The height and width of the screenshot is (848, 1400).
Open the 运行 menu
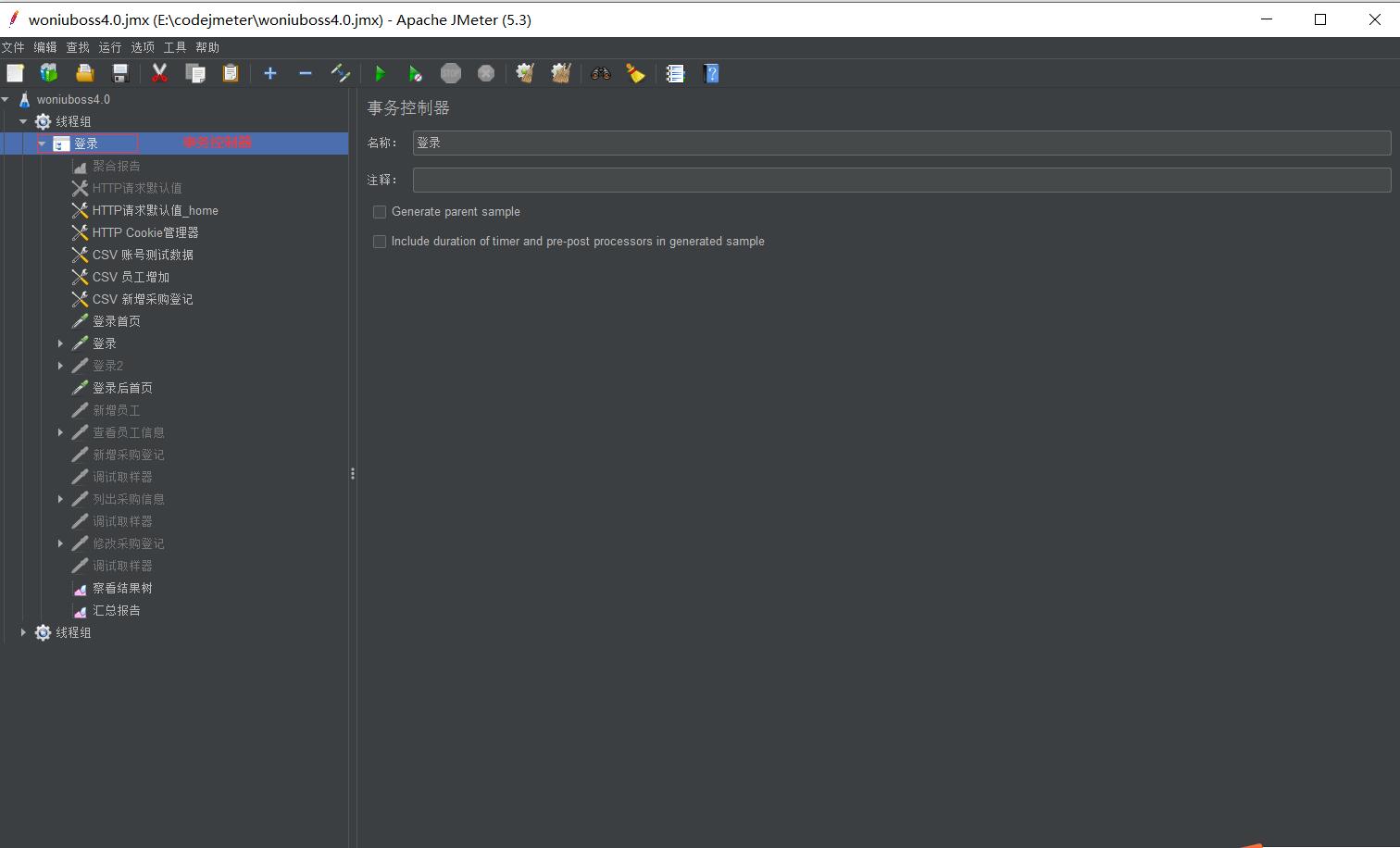(x=110, y=47)
